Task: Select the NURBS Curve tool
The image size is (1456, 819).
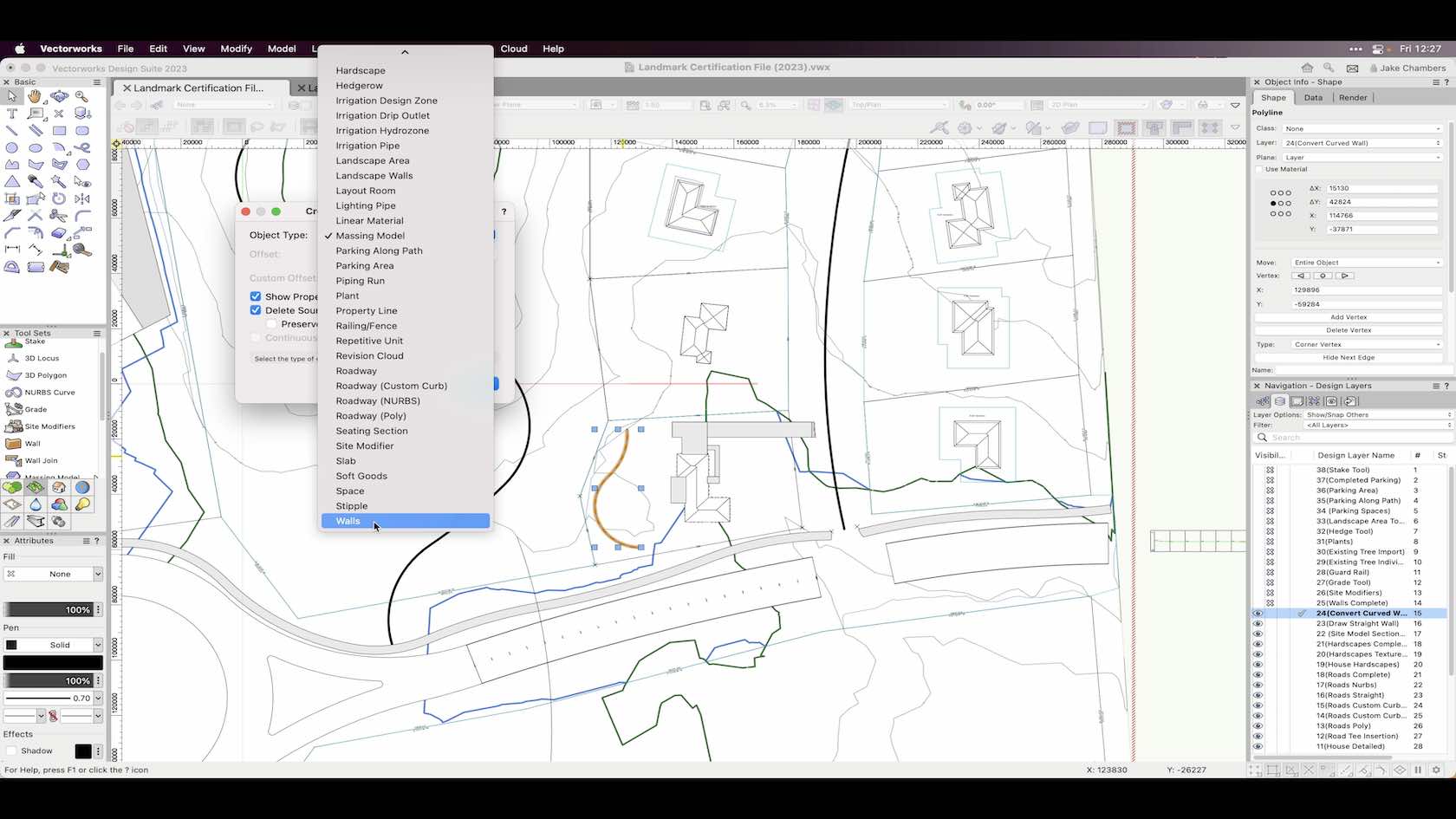Action: tap(41, 393)
